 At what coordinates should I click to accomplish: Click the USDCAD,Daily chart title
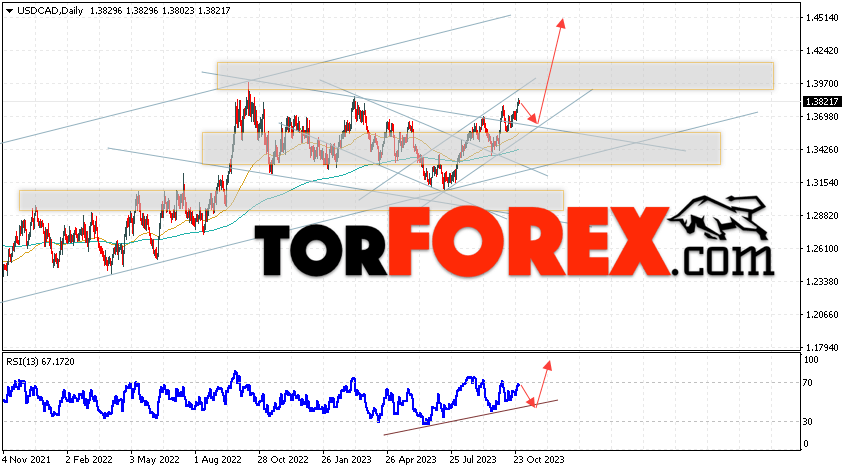pyautogui.click(x=50, y=11)
